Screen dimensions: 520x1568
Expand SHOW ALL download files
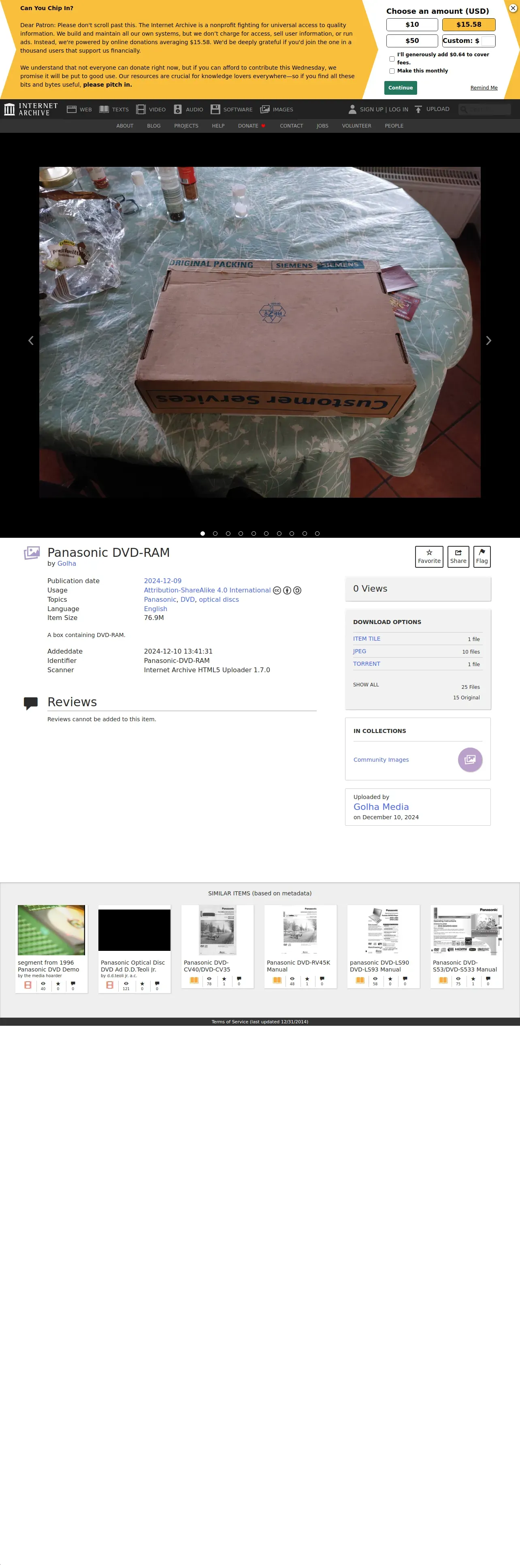(x=366, y=685)
